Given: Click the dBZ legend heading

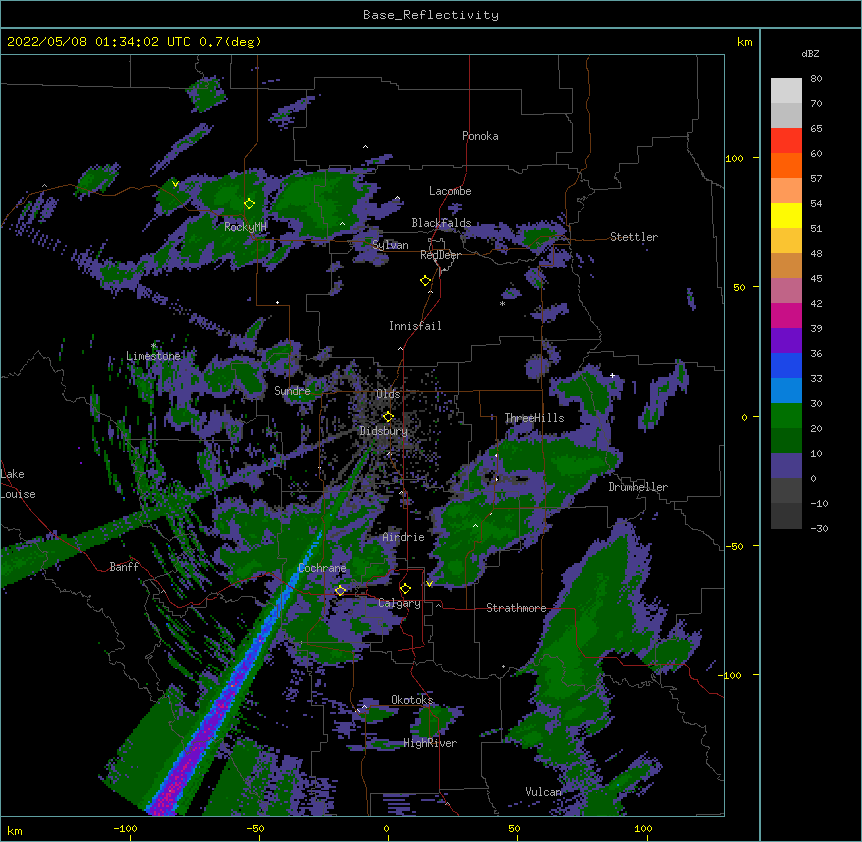Looking at the screenshot, I should pyautogui.click(x=810, y=54).
